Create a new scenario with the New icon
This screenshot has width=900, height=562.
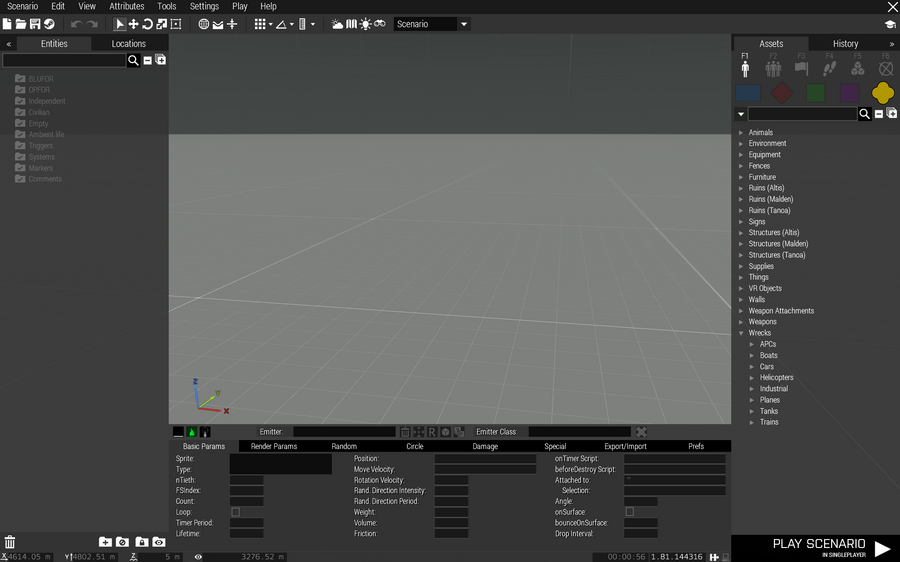coord(7,24)
